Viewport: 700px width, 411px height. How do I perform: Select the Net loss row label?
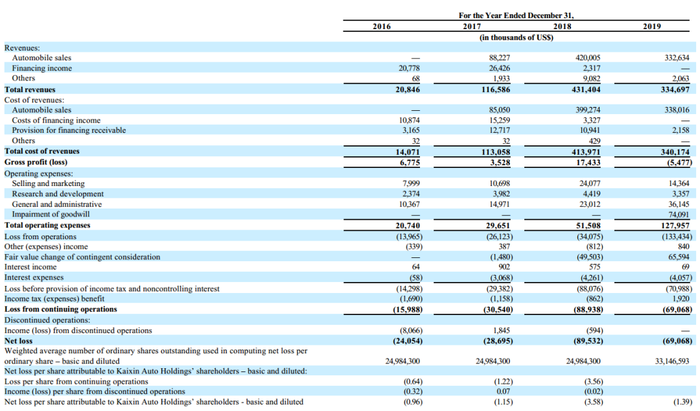(x=18, y=341)
